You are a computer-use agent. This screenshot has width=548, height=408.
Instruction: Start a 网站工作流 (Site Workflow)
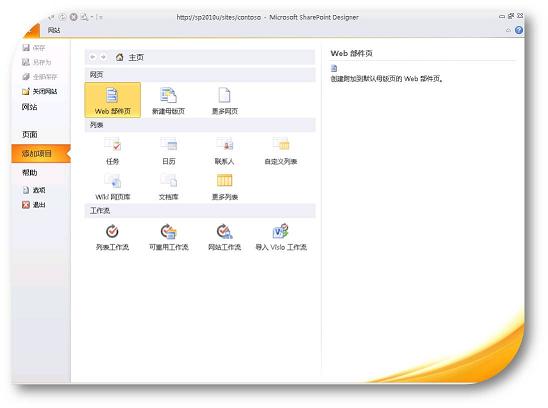[x=224, y=237]
